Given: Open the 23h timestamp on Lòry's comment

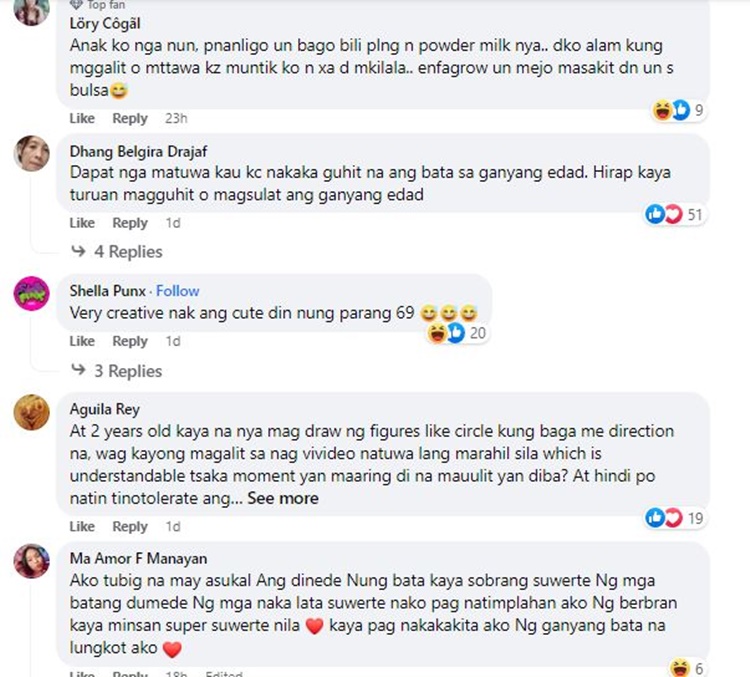Looking at the screenshot, I should (x=176, y=118).
